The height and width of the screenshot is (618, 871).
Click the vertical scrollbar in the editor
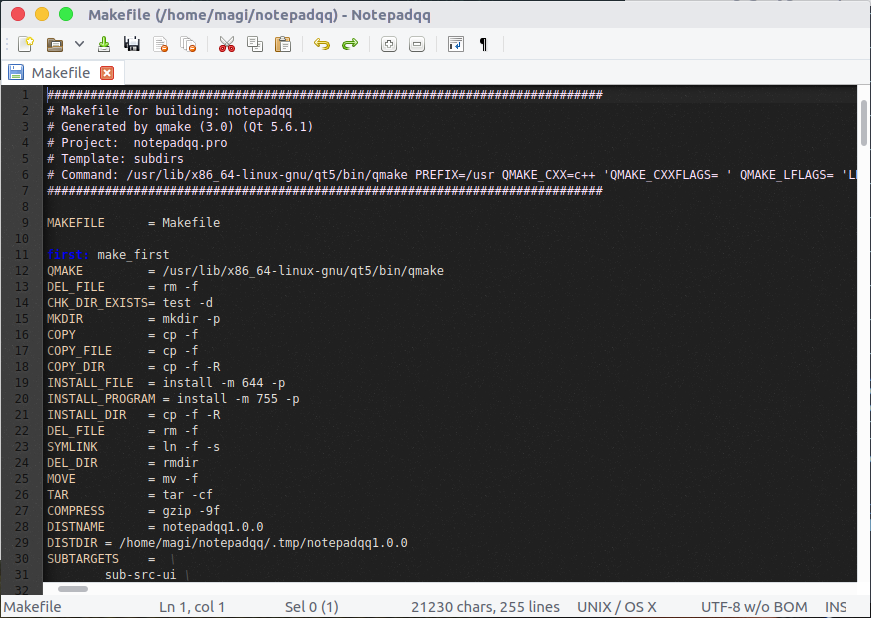click(x=864, y=125)
